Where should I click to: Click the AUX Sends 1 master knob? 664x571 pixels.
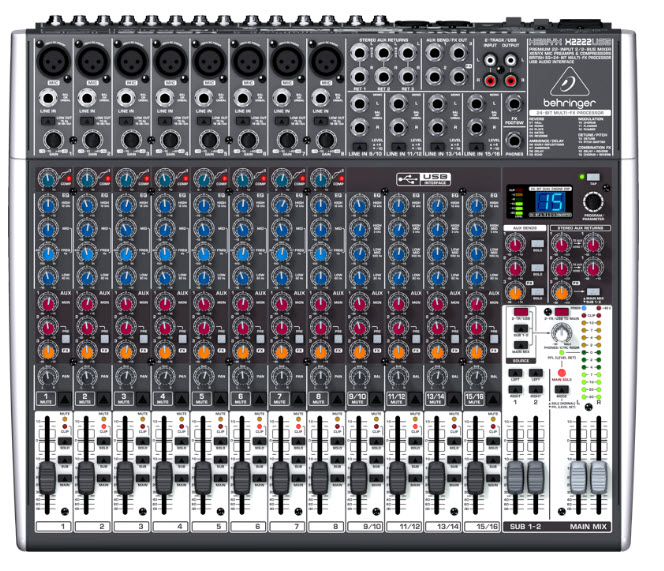point(515,244)
